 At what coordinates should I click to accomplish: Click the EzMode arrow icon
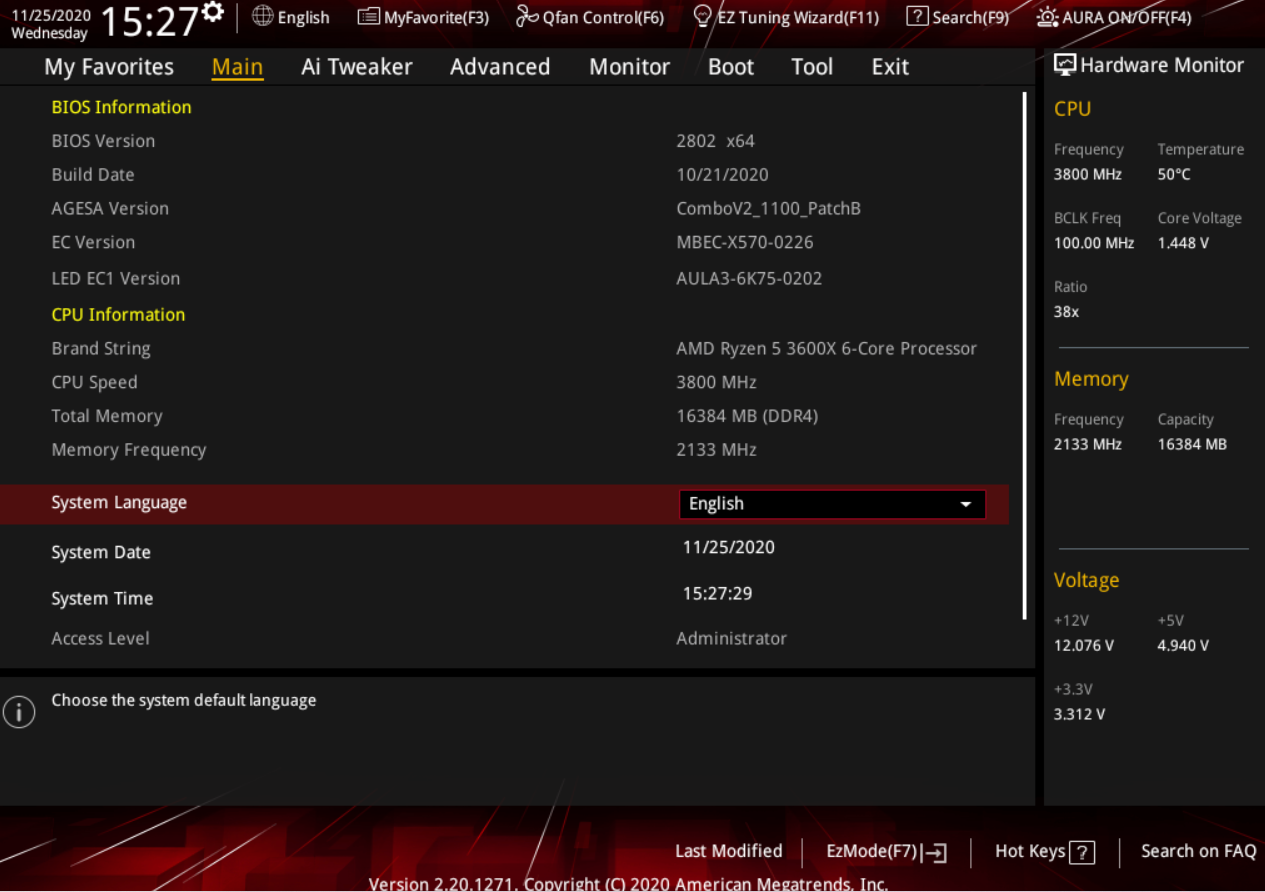934,852
